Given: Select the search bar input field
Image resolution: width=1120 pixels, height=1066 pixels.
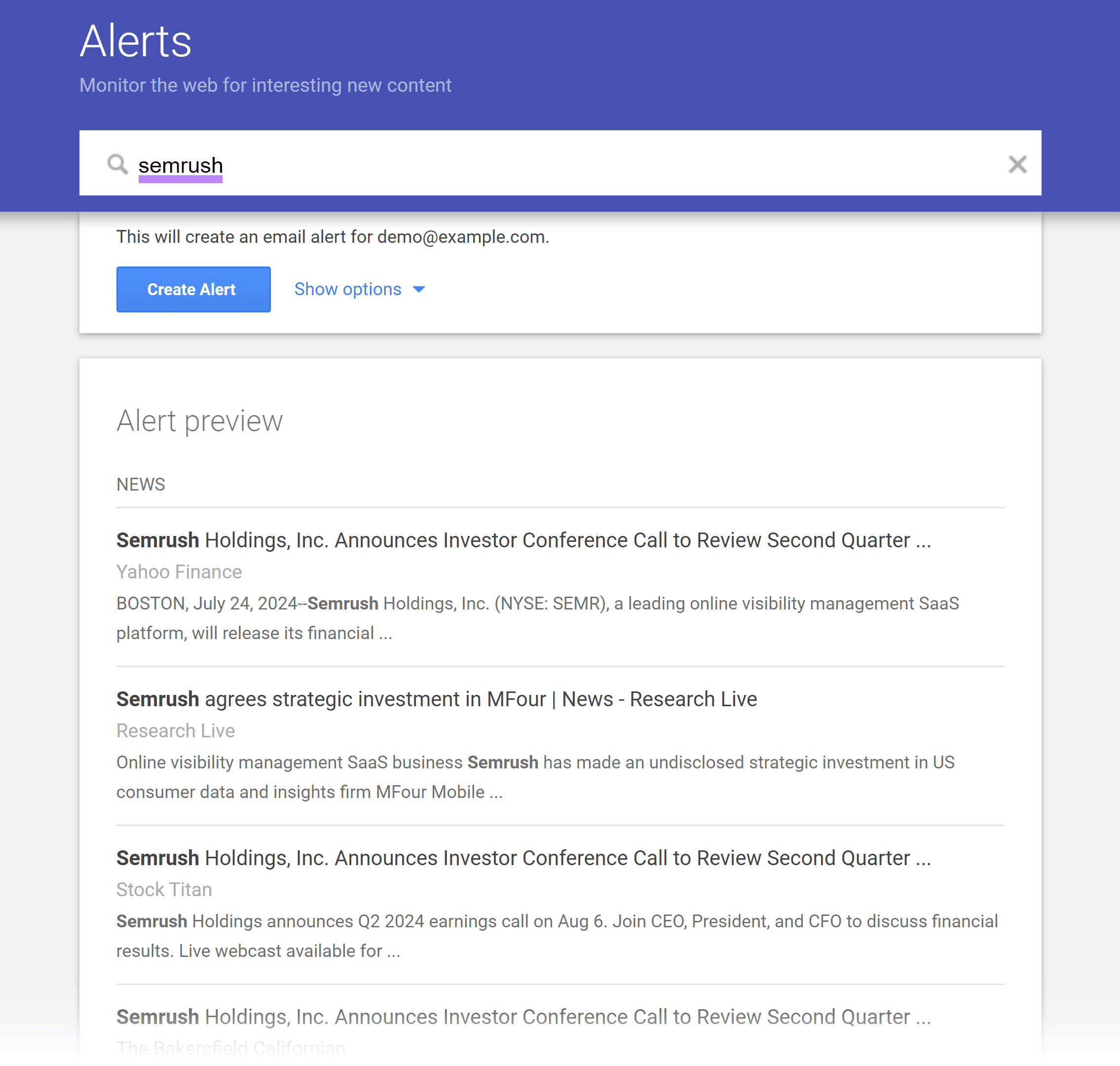Looking at the screenshot, I should point(560,163).
